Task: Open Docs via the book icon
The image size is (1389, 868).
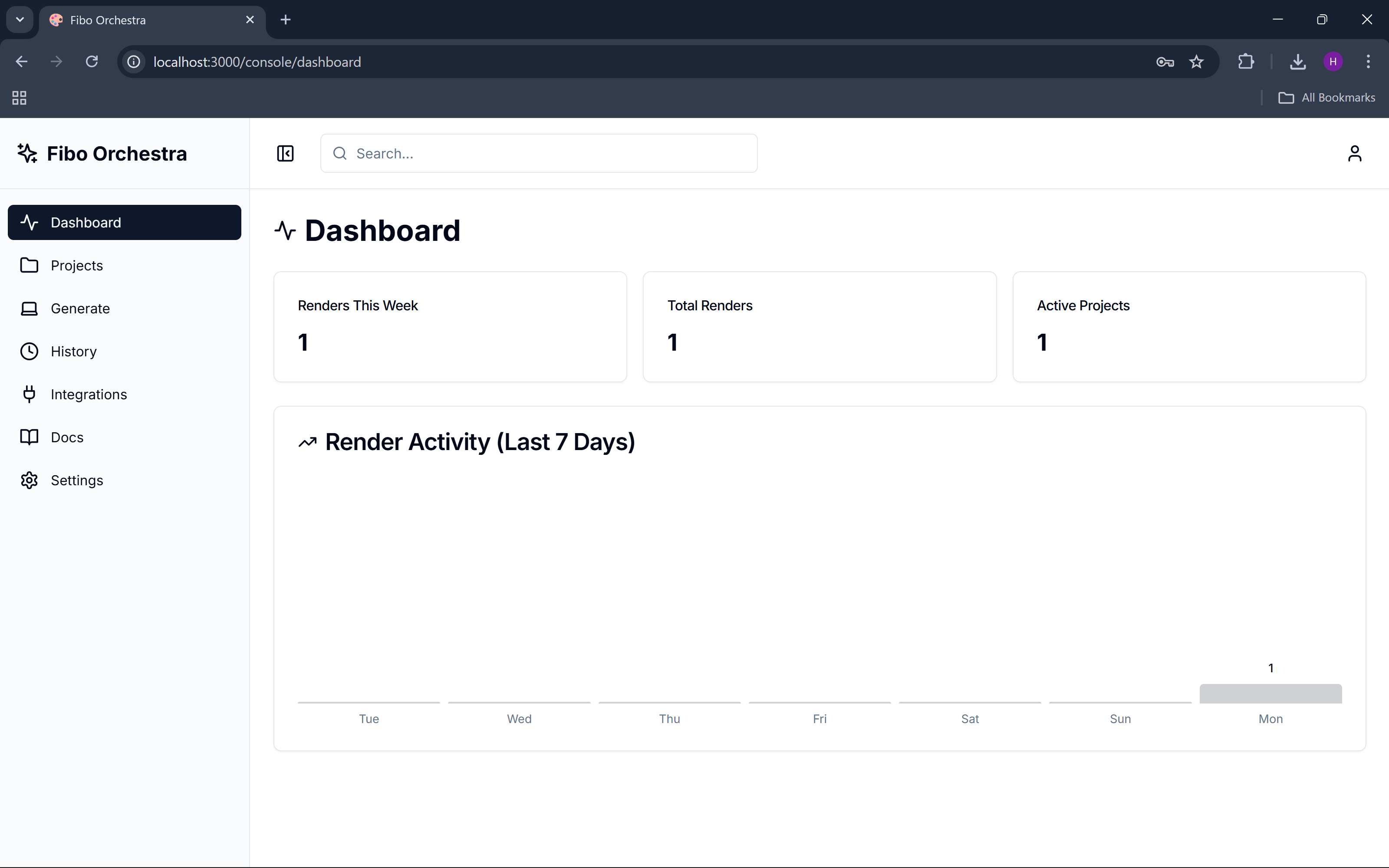Action: pyautogui.click(x=29, y=437)
